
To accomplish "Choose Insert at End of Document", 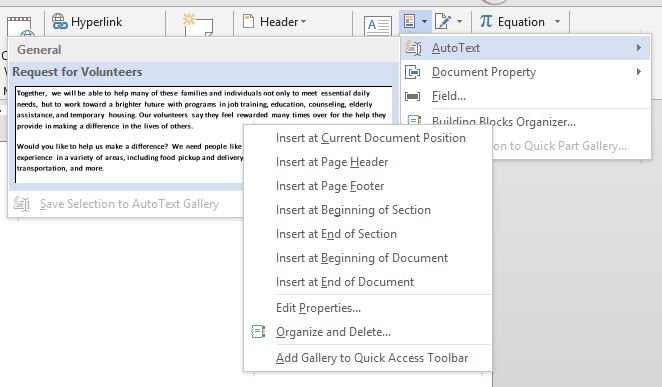I will tap(345, 282).
